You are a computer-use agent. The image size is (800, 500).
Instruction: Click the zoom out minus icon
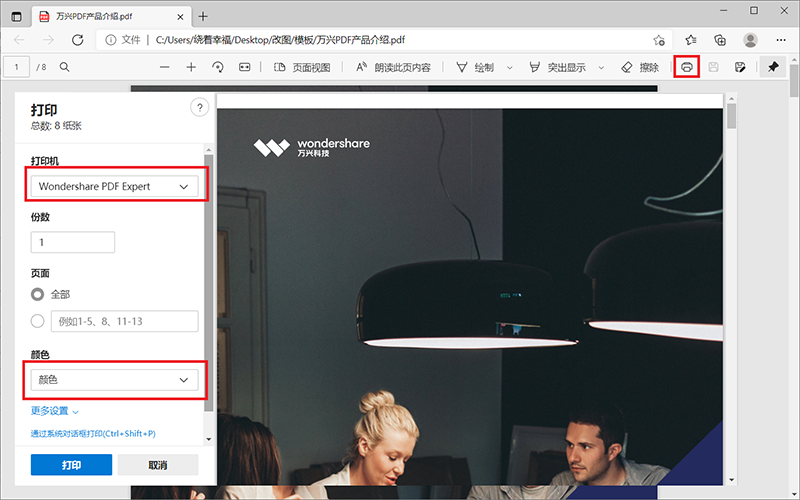tap(165, 67)
